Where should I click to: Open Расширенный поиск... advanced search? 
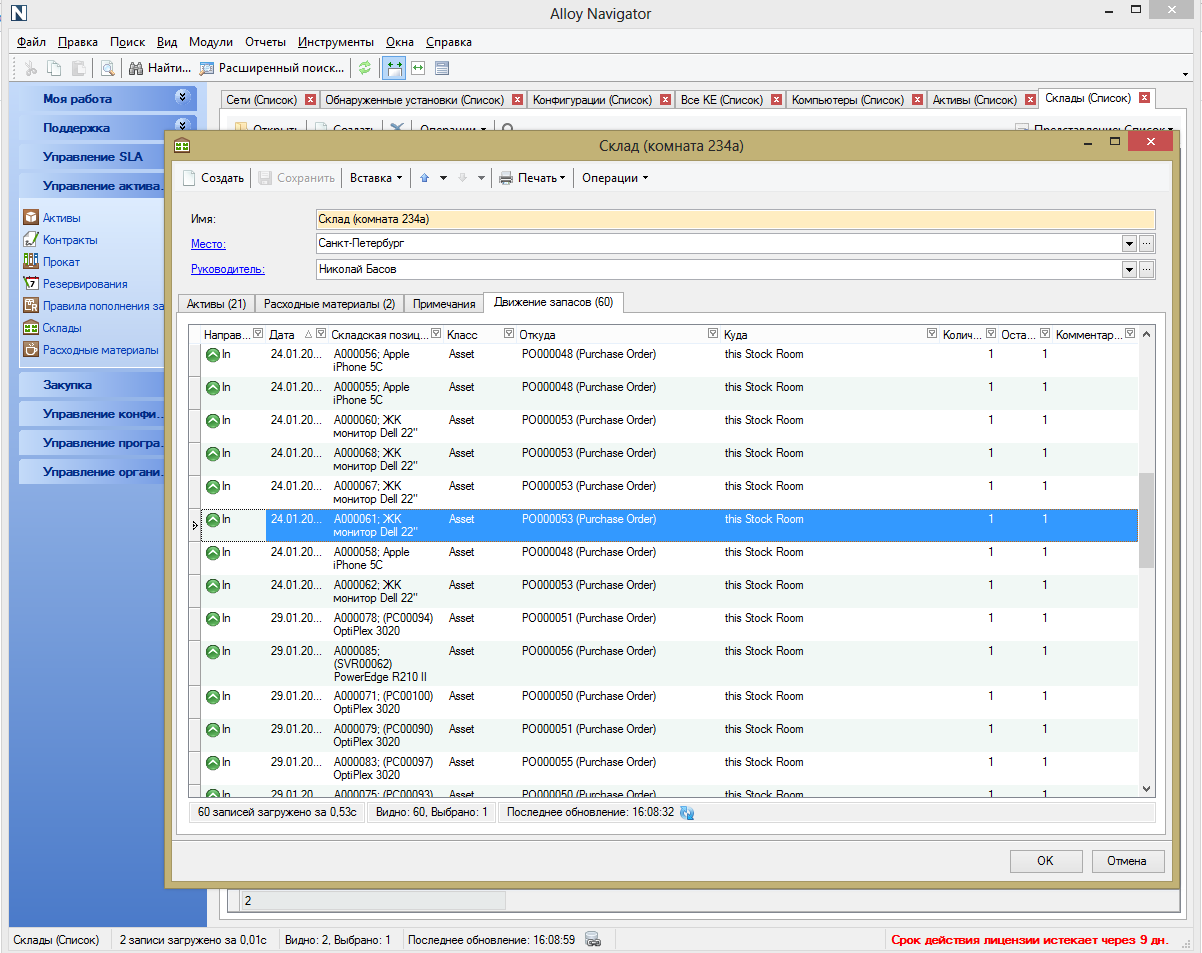click(272, 68)
